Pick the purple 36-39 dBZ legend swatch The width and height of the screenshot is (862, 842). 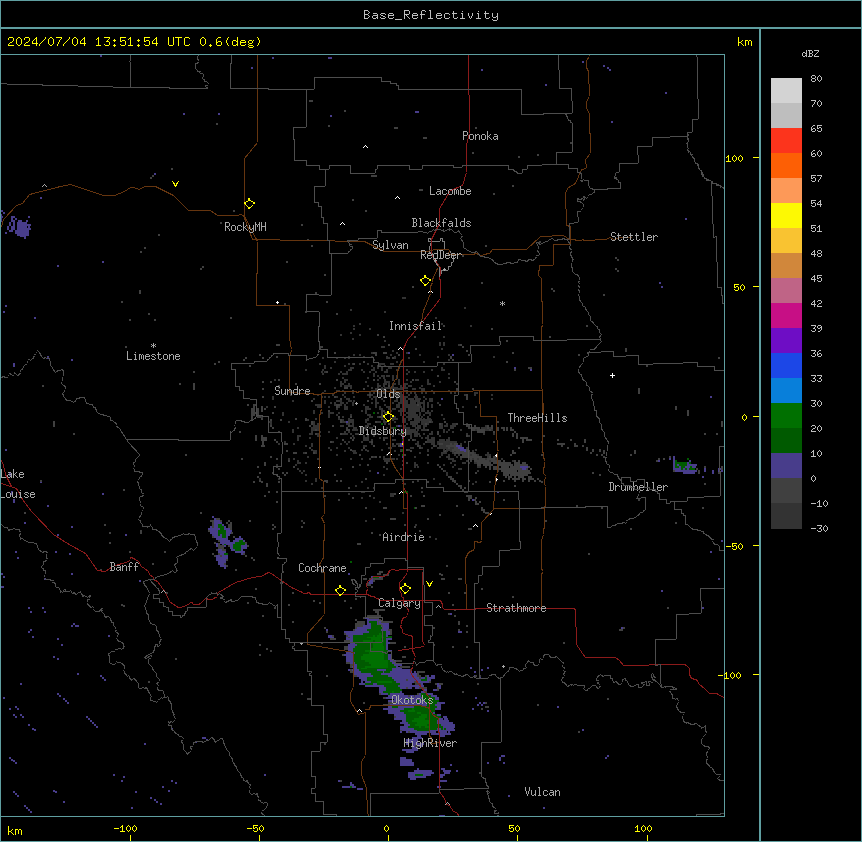[786, 341]
